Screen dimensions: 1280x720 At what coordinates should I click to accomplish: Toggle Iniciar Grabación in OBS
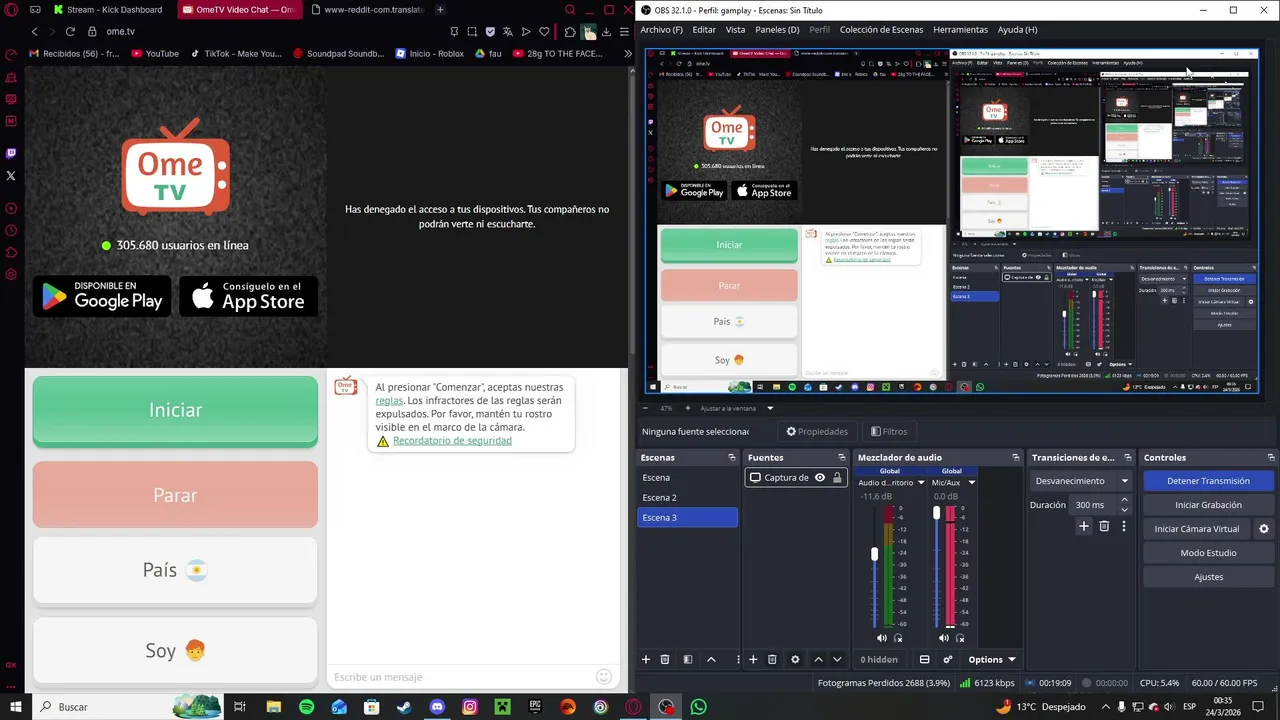[1208, 505]
